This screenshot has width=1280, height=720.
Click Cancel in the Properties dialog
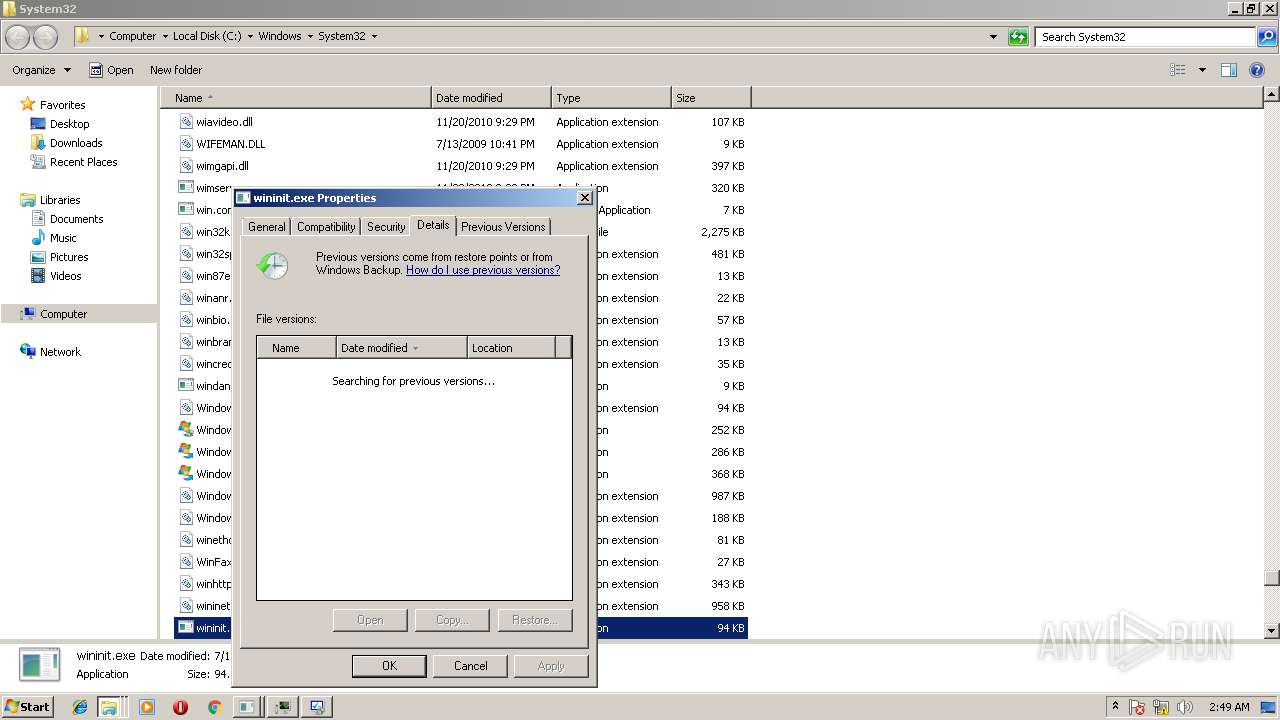470,666
